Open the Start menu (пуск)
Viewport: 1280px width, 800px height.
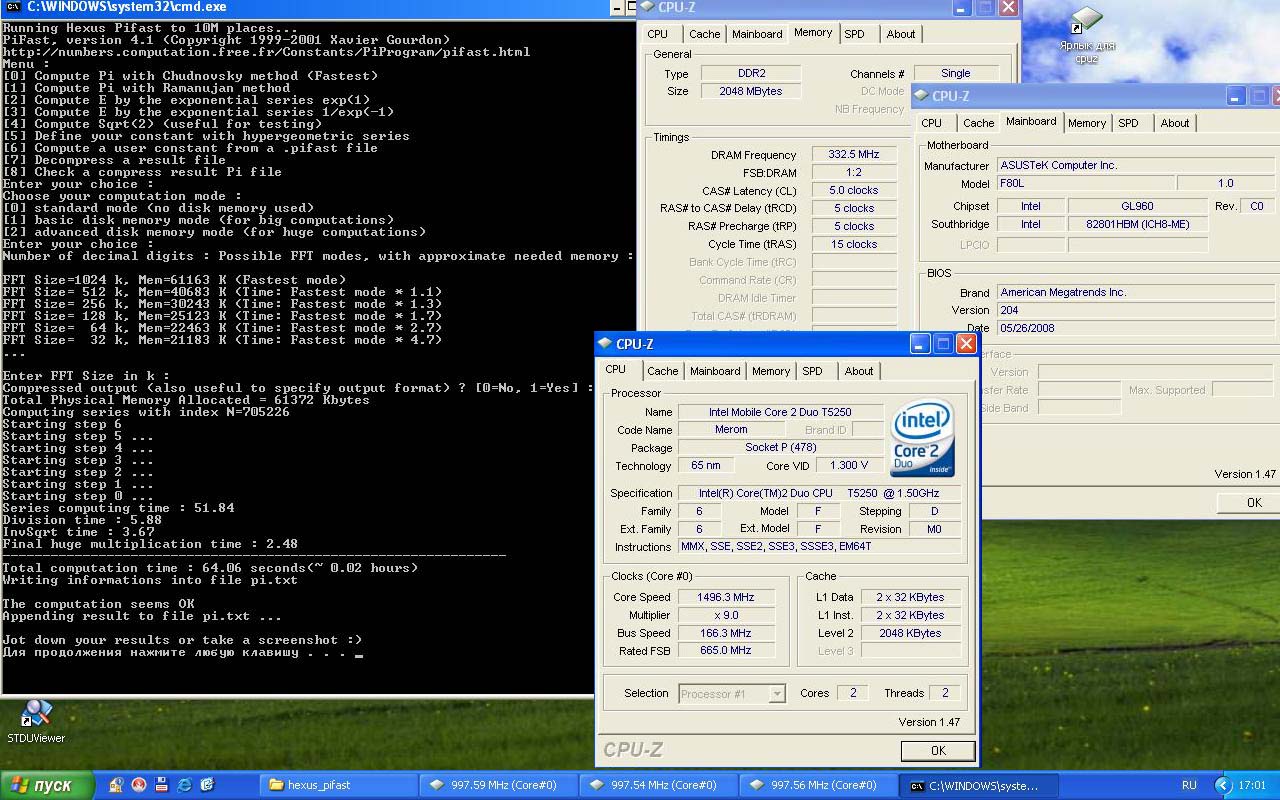point(47,785)
